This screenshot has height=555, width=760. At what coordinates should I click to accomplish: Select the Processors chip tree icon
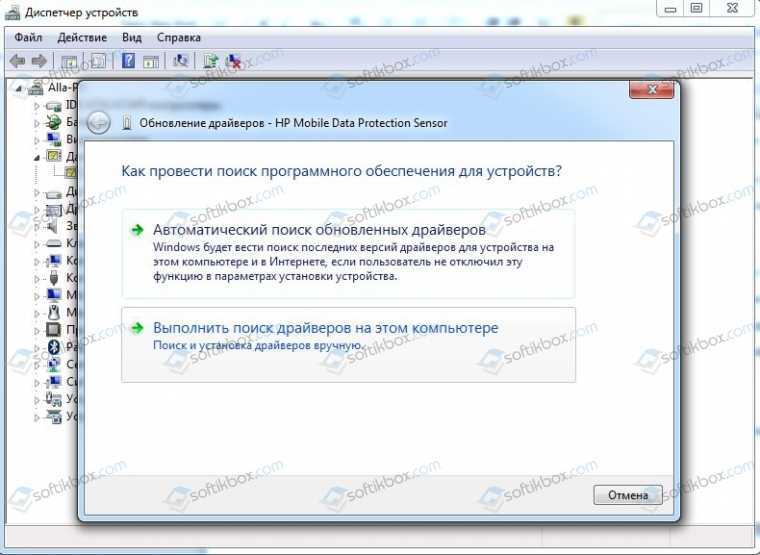tap(53, 330)
